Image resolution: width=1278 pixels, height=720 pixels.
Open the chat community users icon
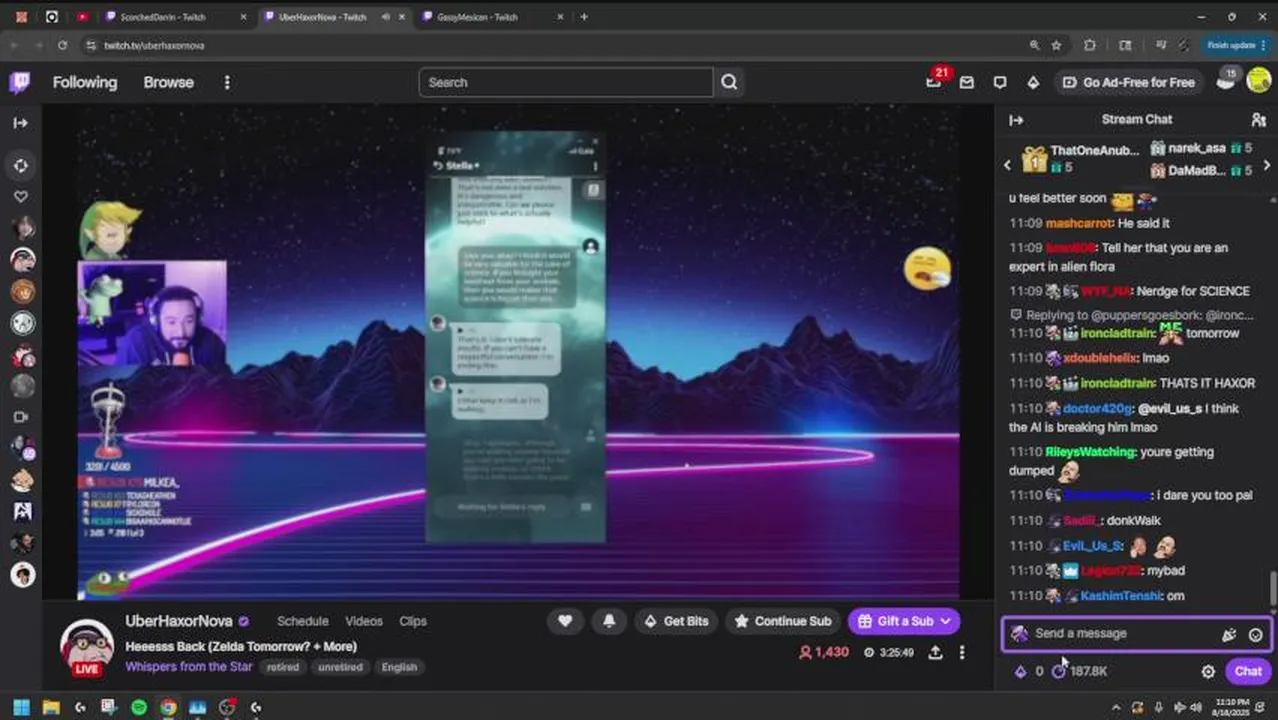point(1258,120)
